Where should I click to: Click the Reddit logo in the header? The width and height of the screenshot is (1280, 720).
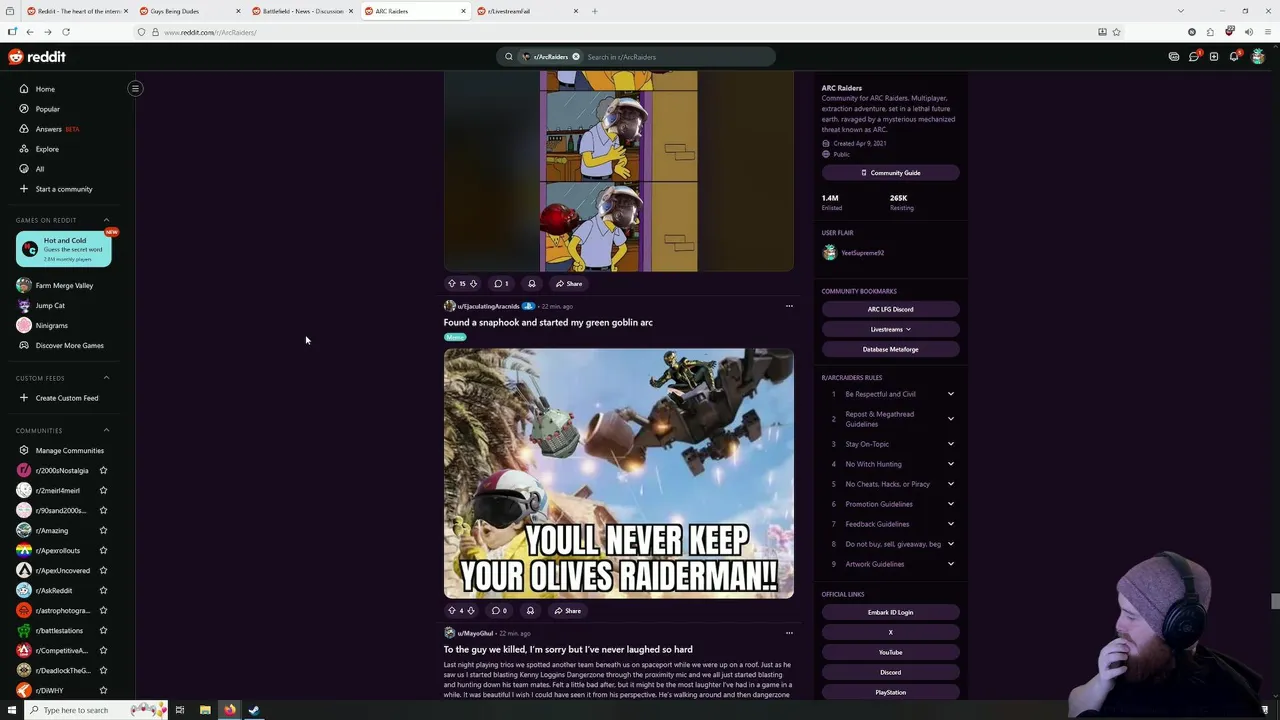coord(37,57)
